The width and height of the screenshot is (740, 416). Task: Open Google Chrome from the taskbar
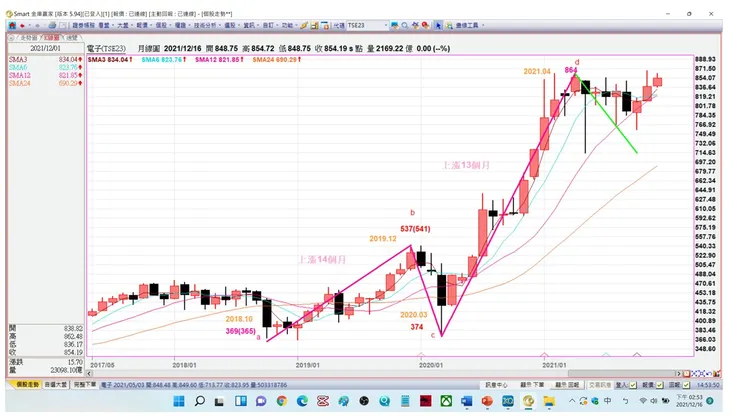pyautogui.click(x=282, y=401)
